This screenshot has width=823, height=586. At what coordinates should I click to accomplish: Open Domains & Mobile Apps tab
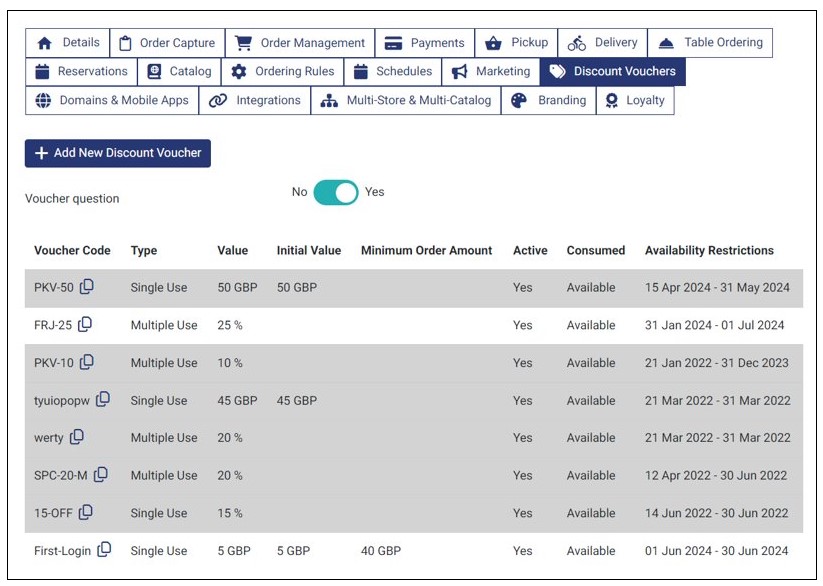pos(112,100)
